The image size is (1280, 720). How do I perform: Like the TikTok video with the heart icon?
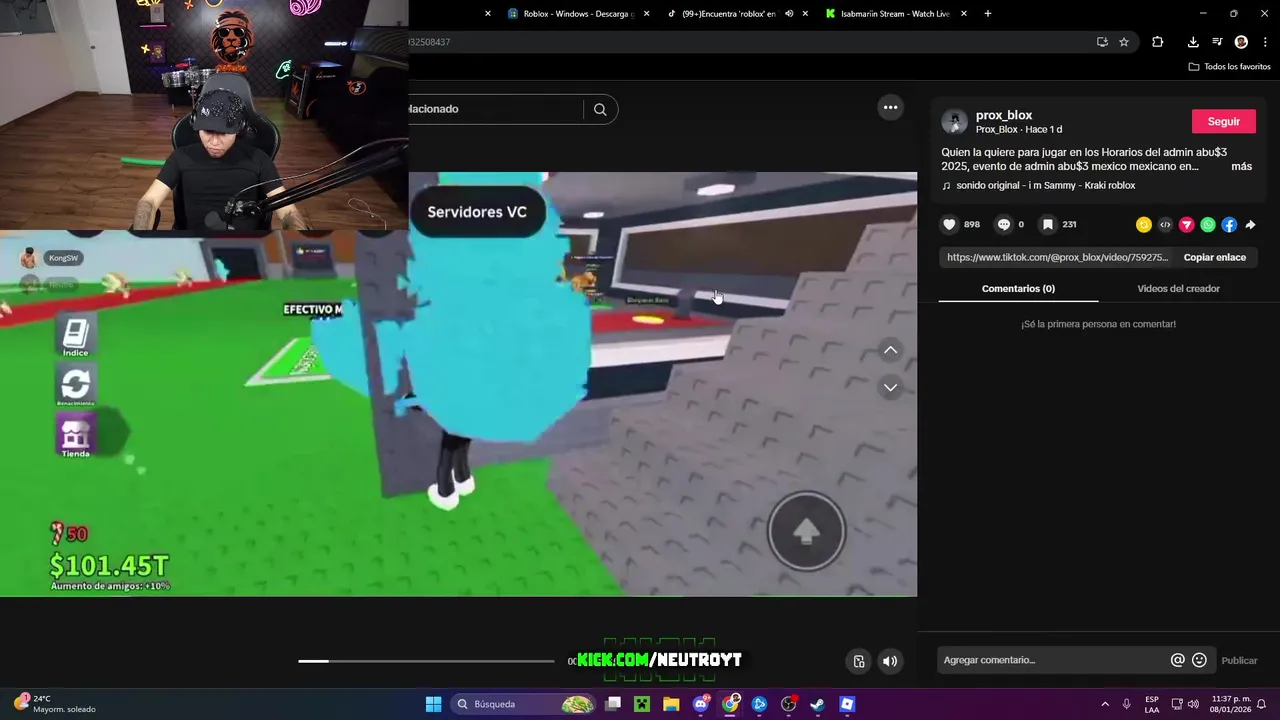pos(950,225)
